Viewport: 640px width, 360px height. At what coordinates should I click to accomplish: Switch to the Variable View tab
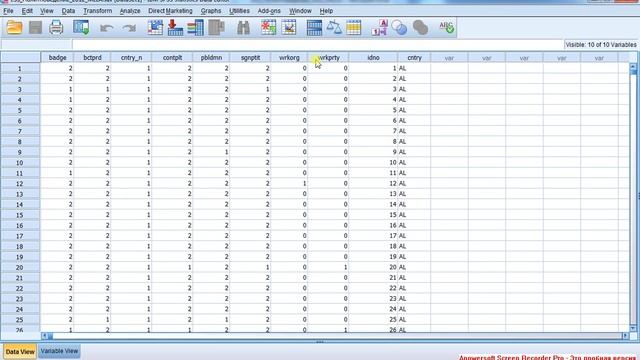[x=59, y=351]
